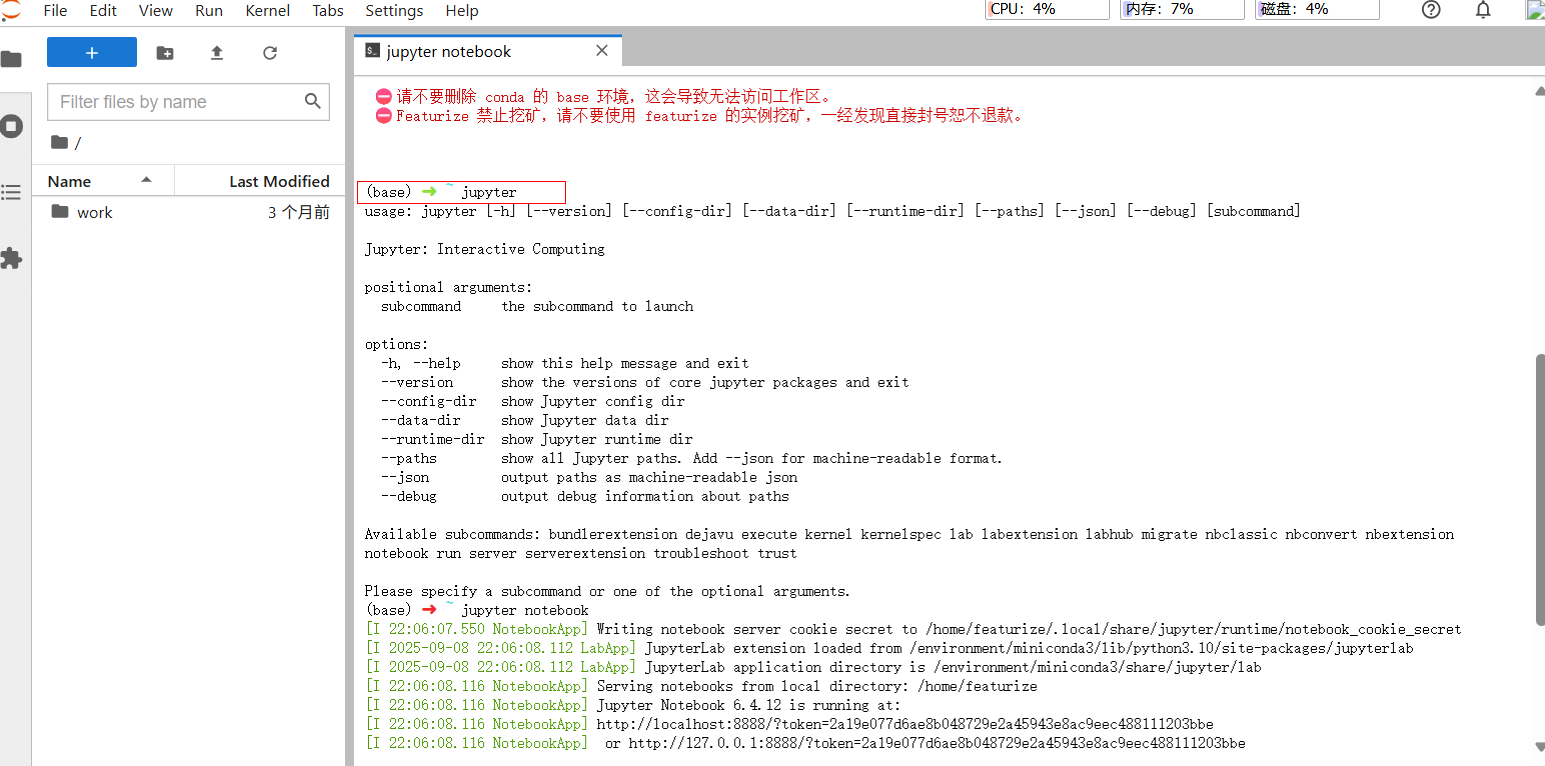Create a new folder icon
Image resolution: width=1545 pixels, height=766 pixels.
pyautogui.click(x=165, y=53)
